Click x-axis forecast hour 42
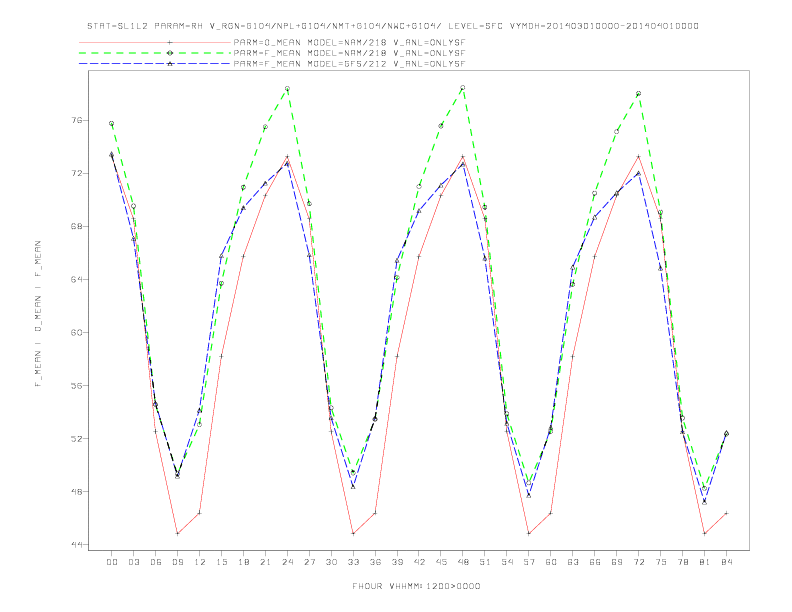Image resolution: width=792 pixels, height=612 pixels. (419, 562)
